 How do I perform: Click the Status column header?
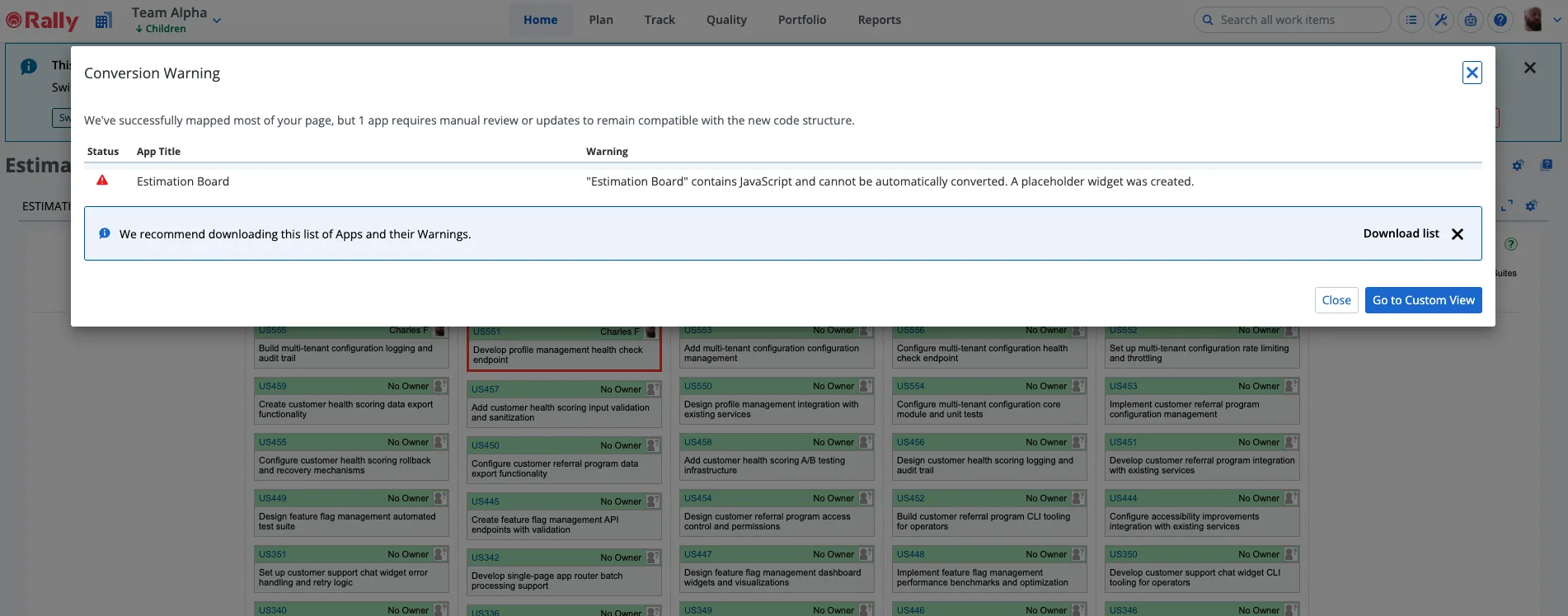point(103,152)
